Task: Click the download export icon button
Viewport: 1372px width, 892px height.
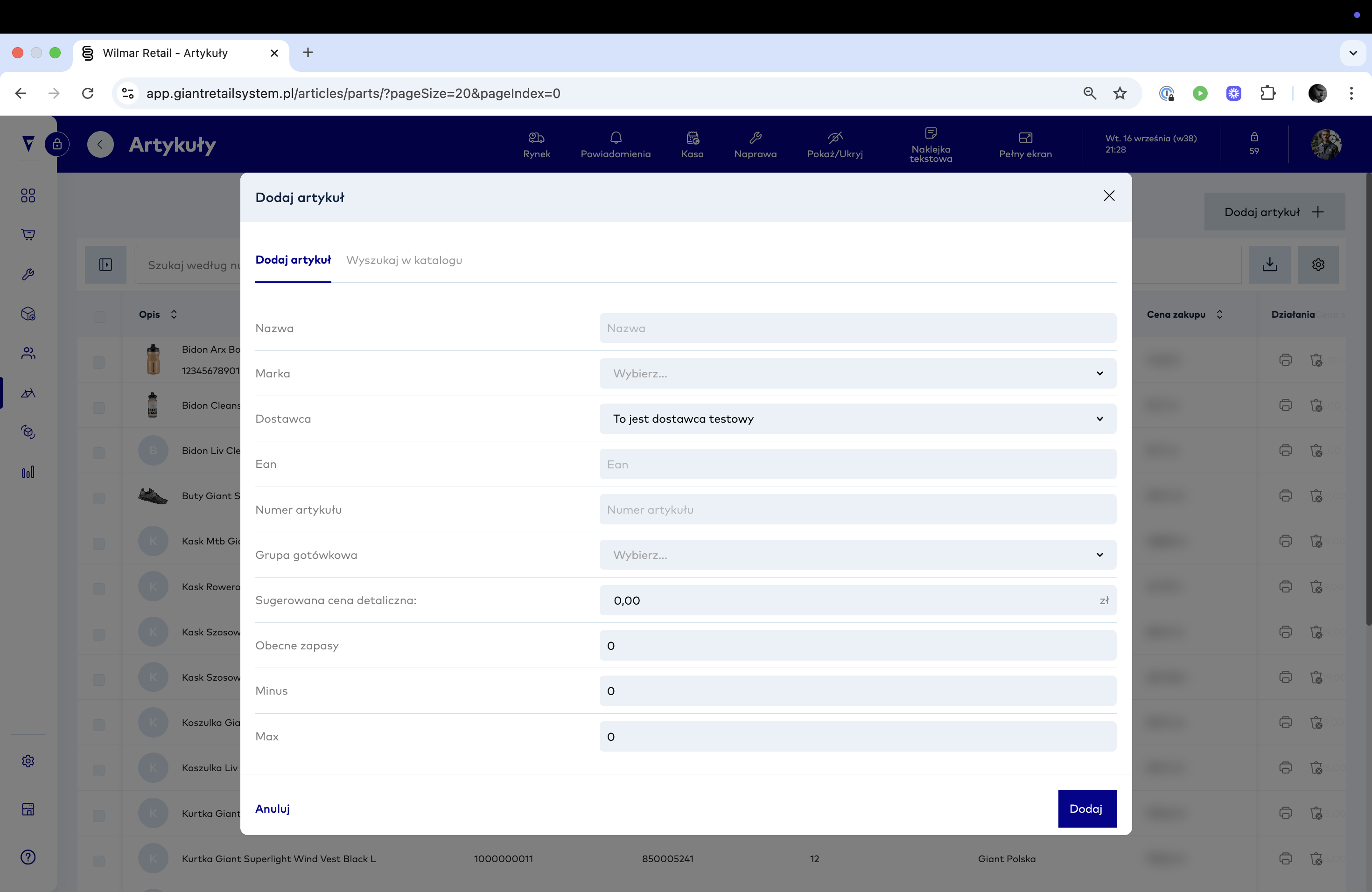Action: (1269, 265)
